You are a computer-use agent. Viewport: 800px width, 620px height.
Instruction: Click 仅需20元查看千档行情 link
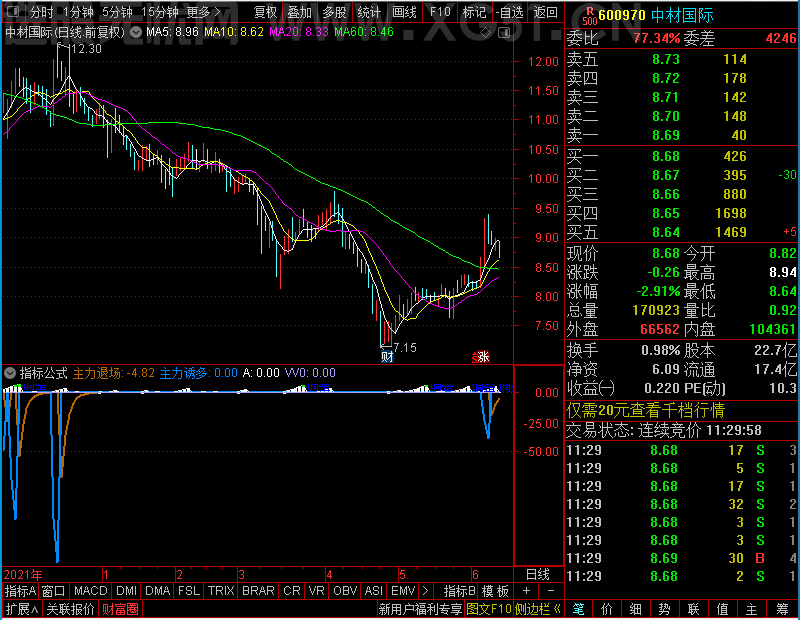point(645,410)
